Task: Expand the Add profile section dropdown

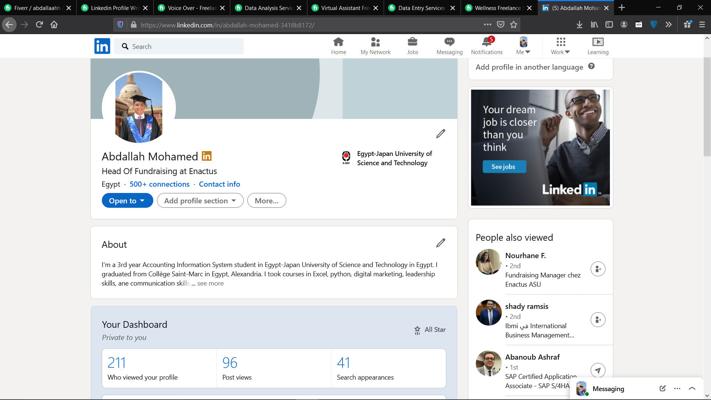Action: point(200,200)
